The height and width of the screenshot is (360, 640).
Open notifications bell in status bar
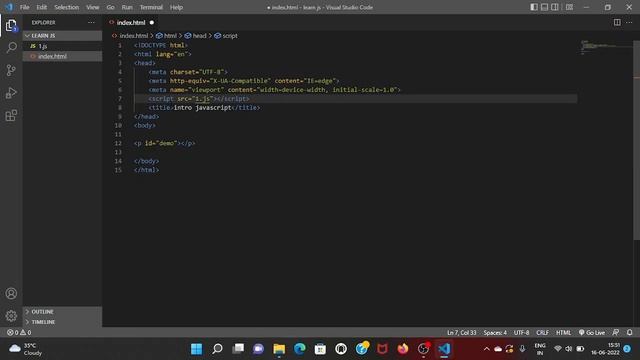629,333
